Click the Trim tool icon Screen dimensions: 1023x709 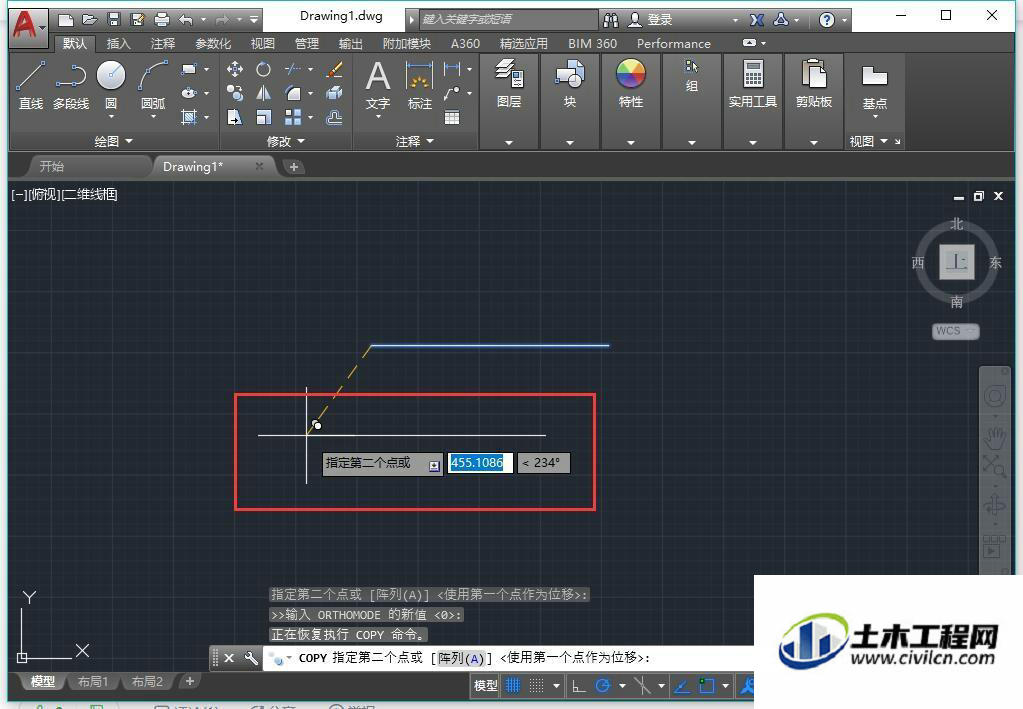tap(293, 69)
